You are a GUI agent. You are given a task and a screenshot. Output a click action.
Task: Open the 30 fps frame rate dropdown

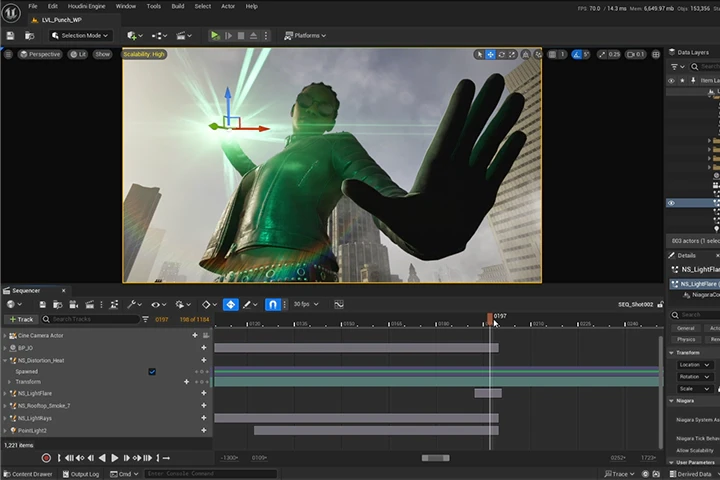tap(306, 304)
